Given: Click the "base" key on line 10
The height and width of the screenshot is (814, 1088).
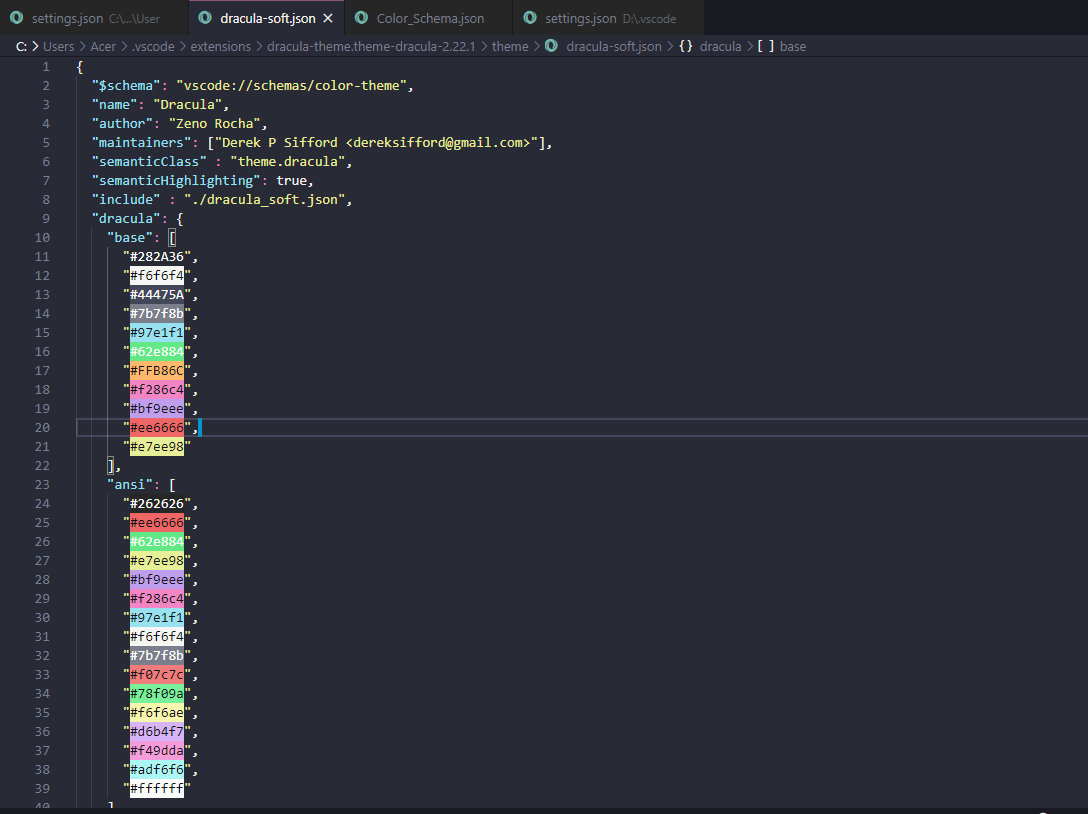Looking at the screenshot, I should 130,237.
